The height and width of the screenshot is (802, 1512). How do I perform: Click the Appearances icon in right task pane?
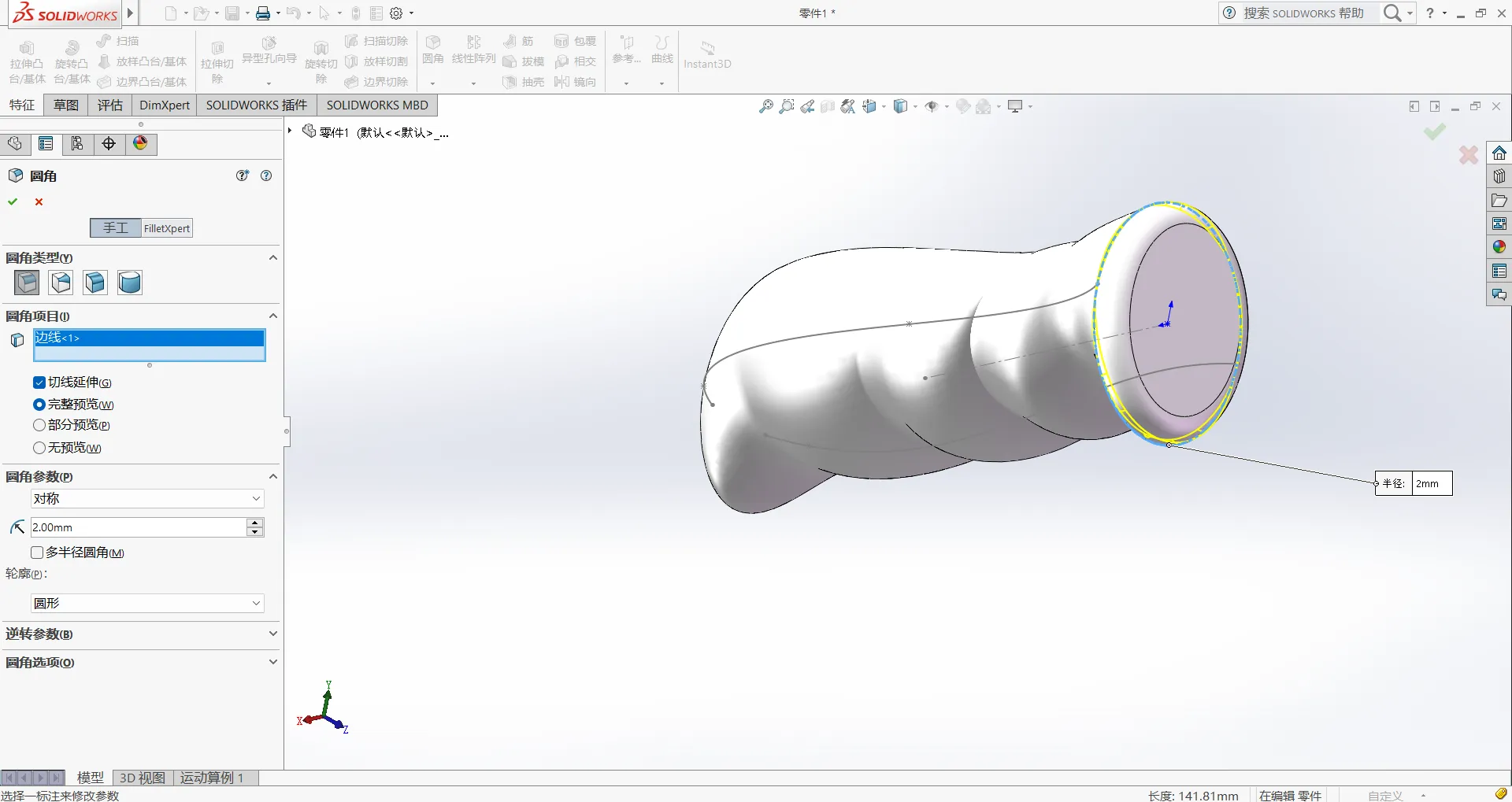pyautogui.click(x=1499, y=247)
